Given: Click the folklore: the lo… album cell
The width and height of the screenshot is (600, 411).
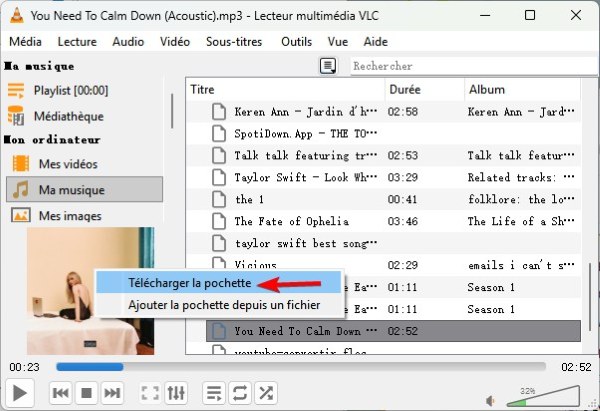Looking at the screenshot, I should (x=521, y=199).
